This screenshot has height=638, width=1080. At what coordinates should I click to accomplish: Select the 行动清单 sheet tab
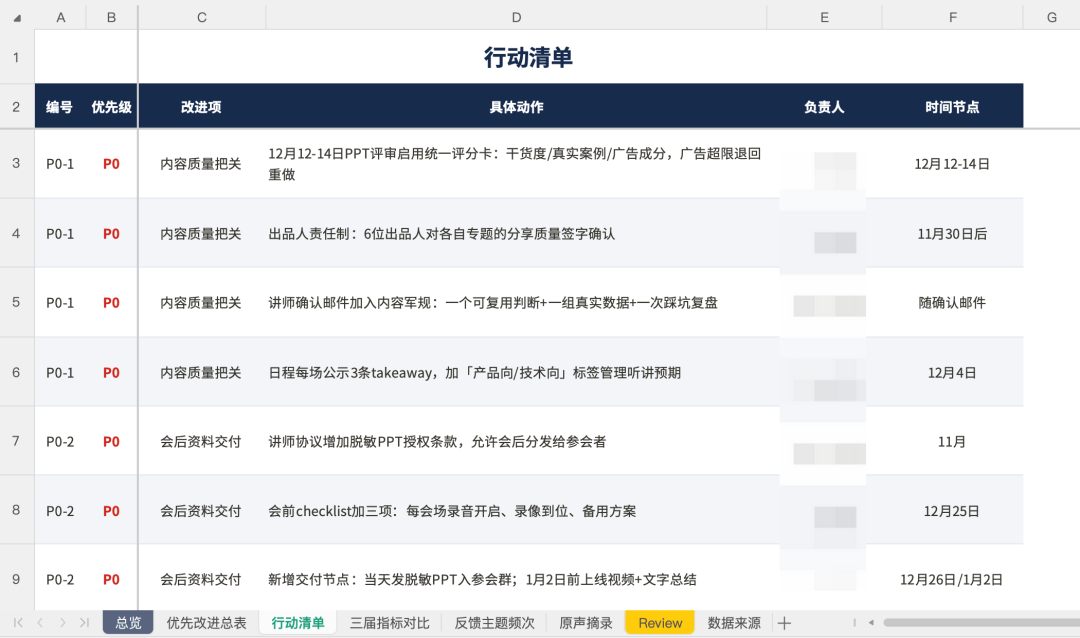298,623
